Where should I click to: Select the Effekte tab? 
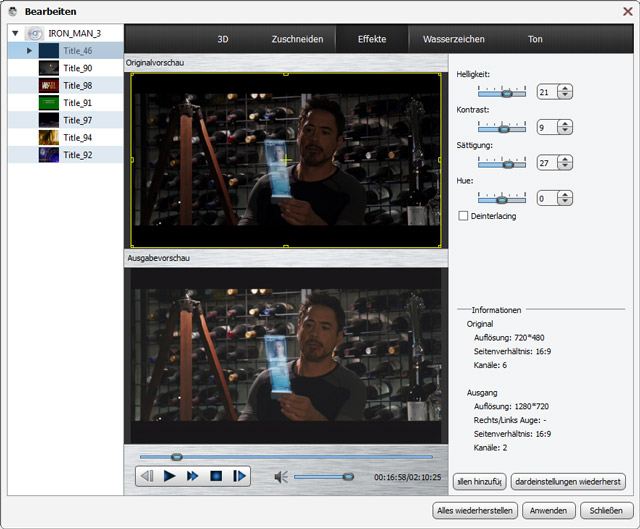(372, 39)
